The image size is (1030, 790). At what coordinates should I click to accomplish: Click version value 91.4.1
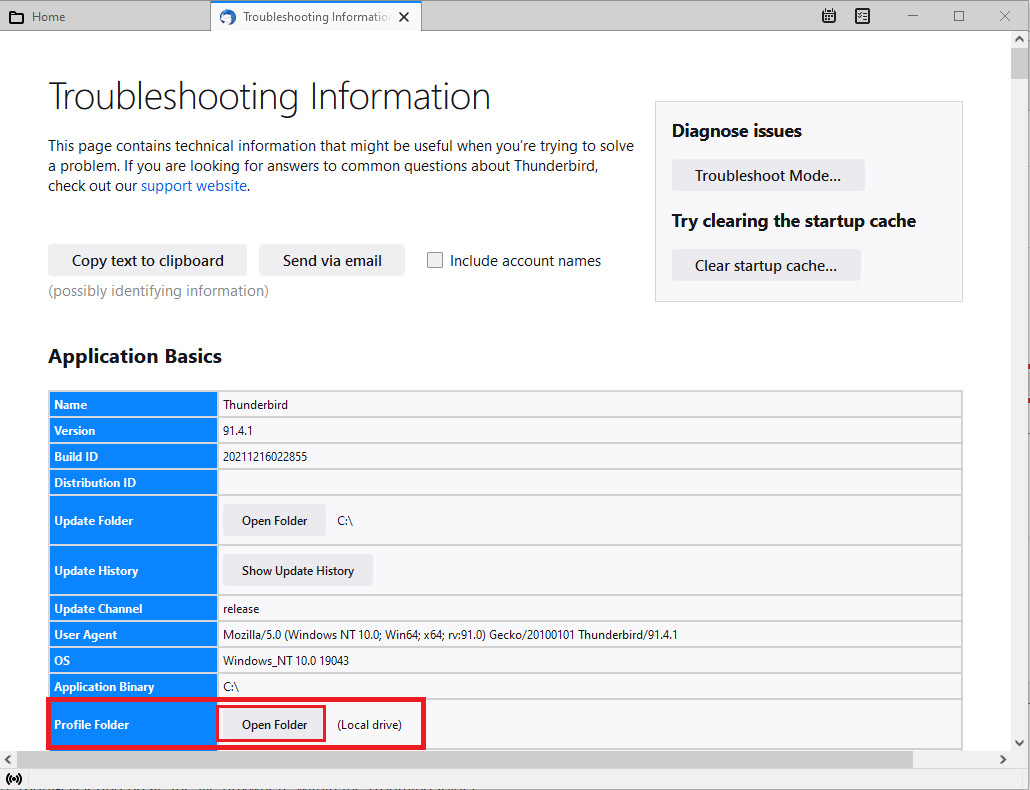[x=238, y=431]
